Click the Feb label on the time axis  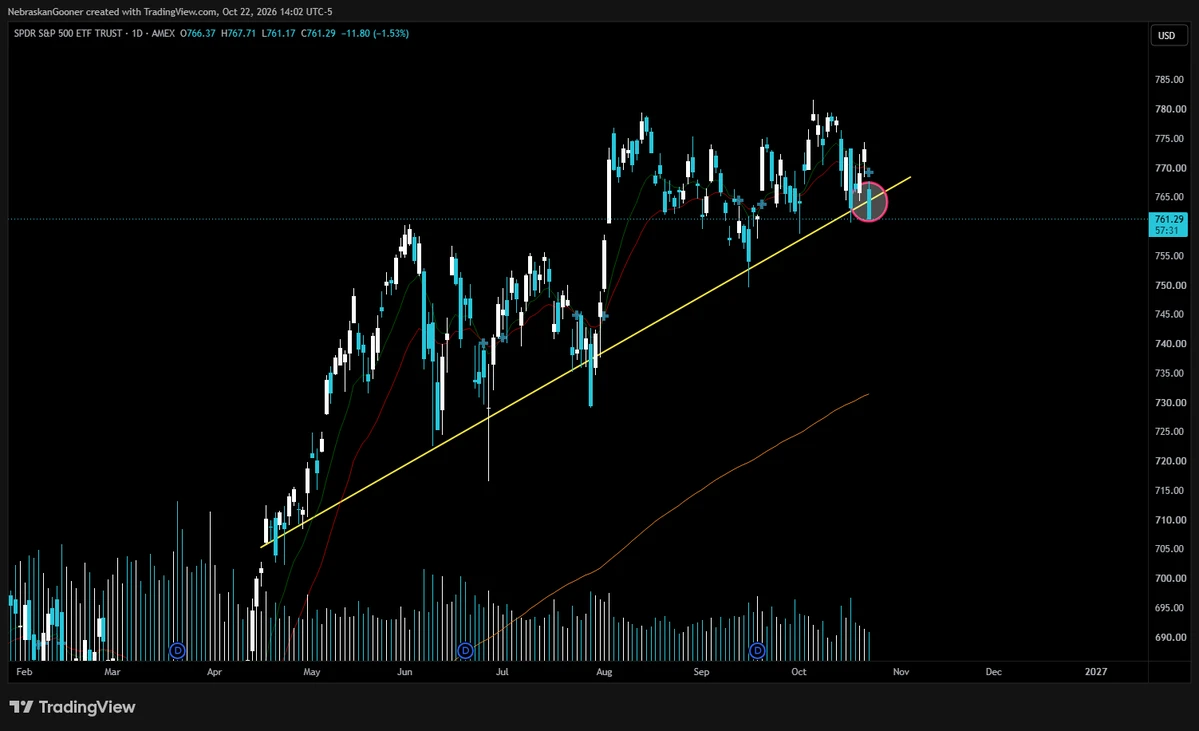pyautogui.click(x=24, y=672)
